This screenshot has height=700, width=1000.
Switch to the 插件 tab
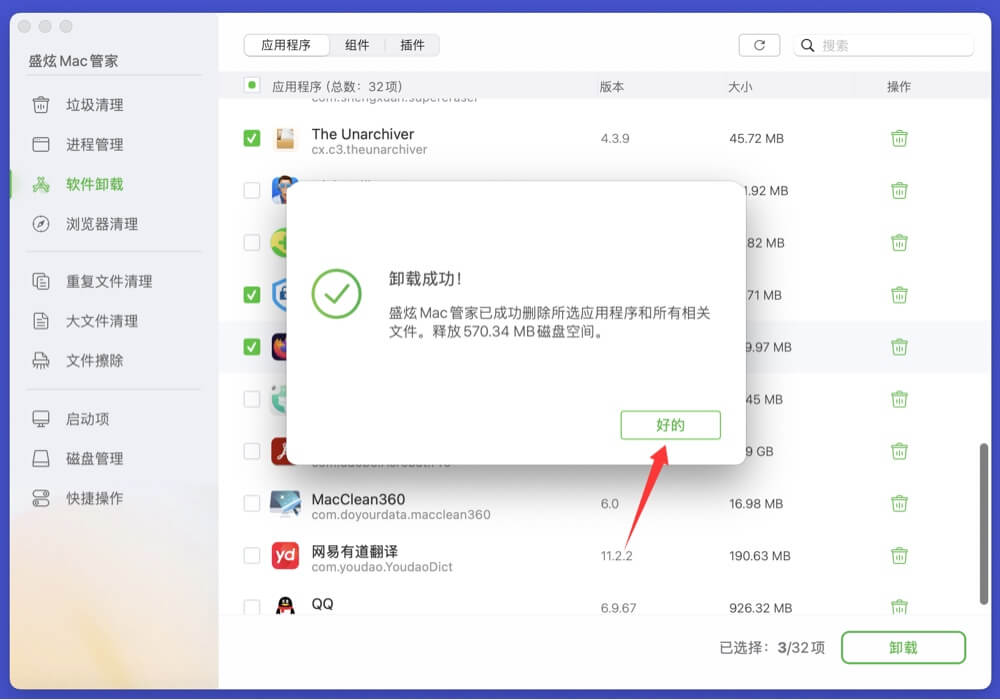pyautogui.click(x=413, y=45)
